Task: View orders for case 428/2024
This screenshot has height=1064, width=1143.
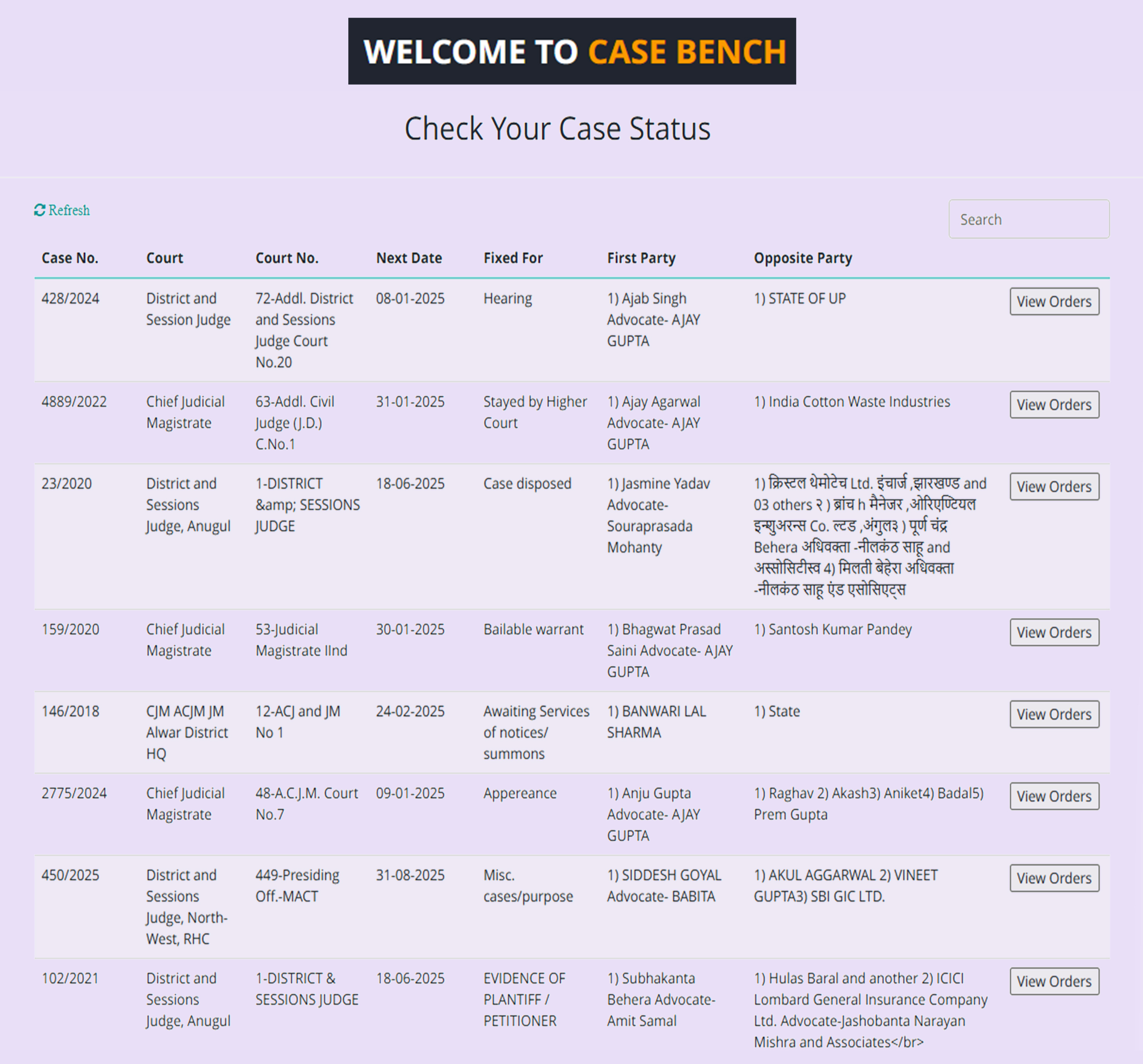Action: (1053, 301)
